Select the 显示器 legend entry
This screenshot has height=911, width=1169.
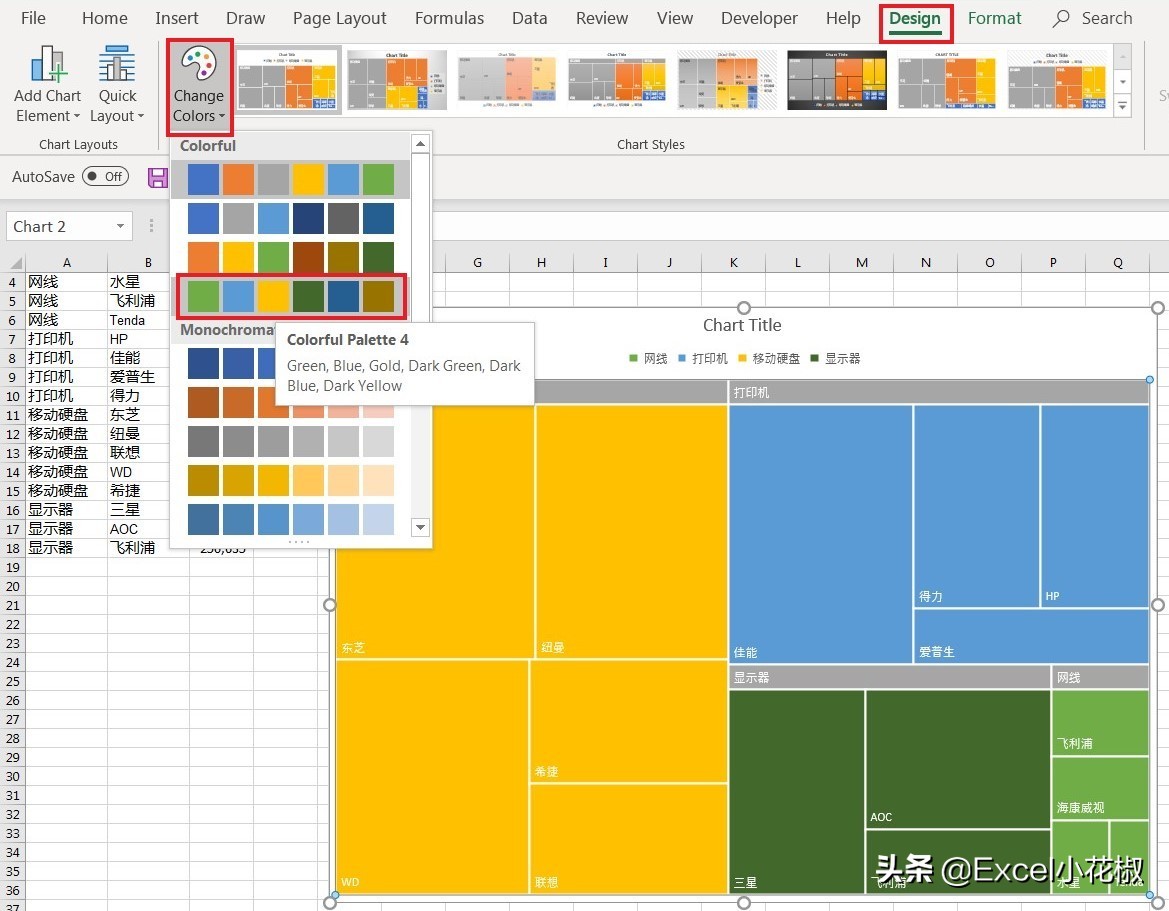pos(835,359)
